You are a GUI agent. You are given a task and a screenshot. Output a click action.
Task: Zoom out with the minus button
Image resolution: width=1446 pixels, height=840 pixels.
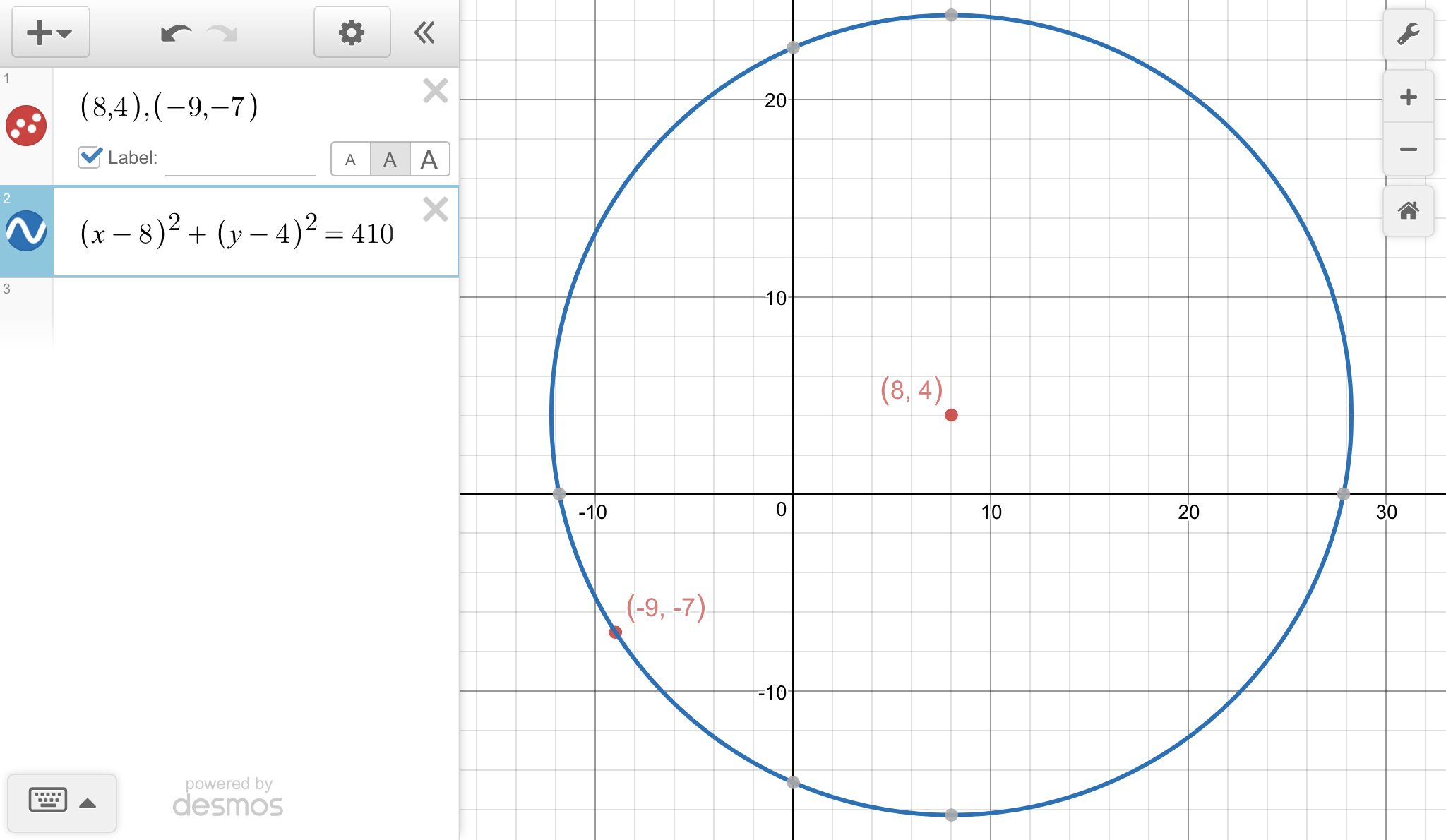pyautogui.click(x=1408, y=149)
